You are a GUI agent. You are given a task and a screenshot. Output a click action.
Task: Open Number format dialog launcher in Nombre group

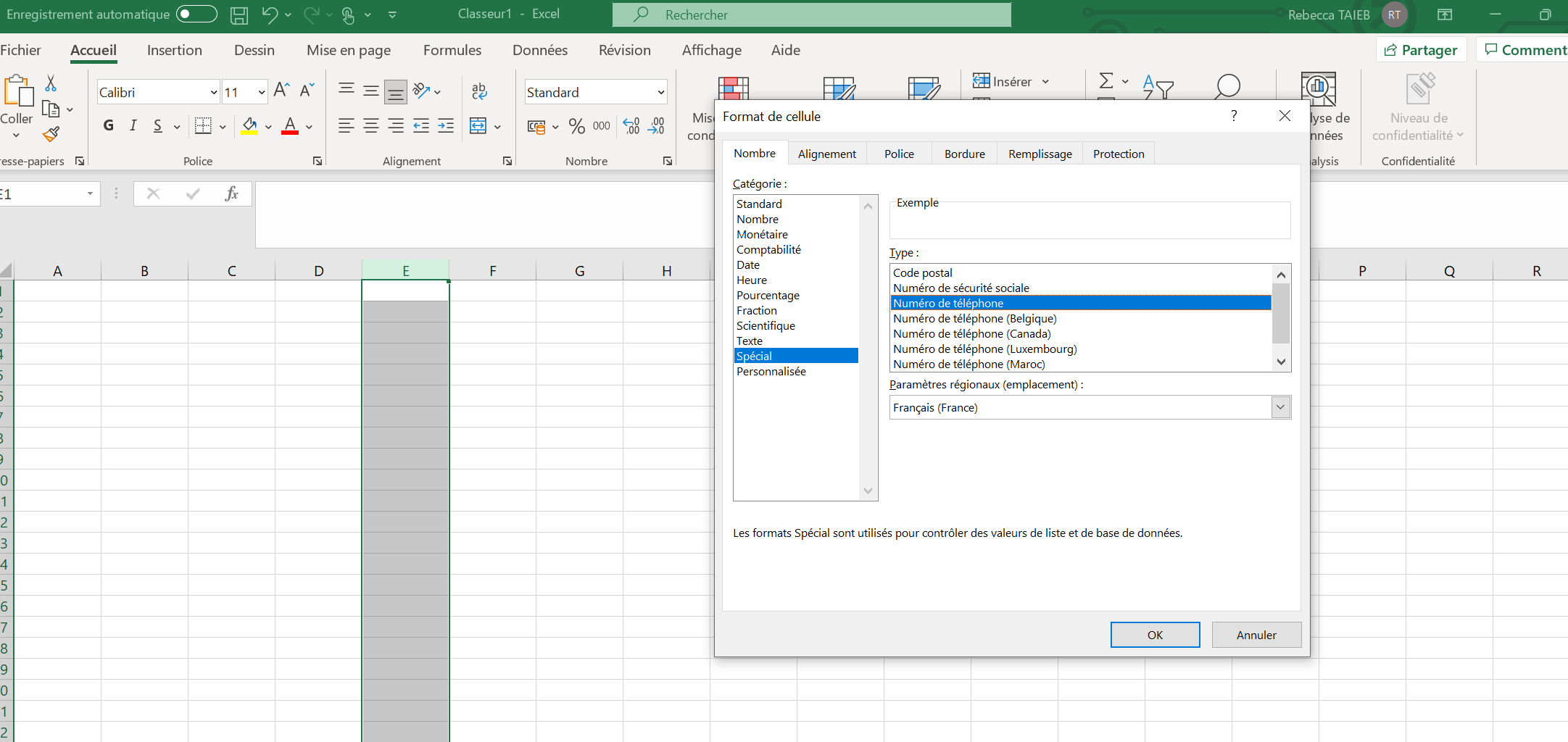point(667,161)
